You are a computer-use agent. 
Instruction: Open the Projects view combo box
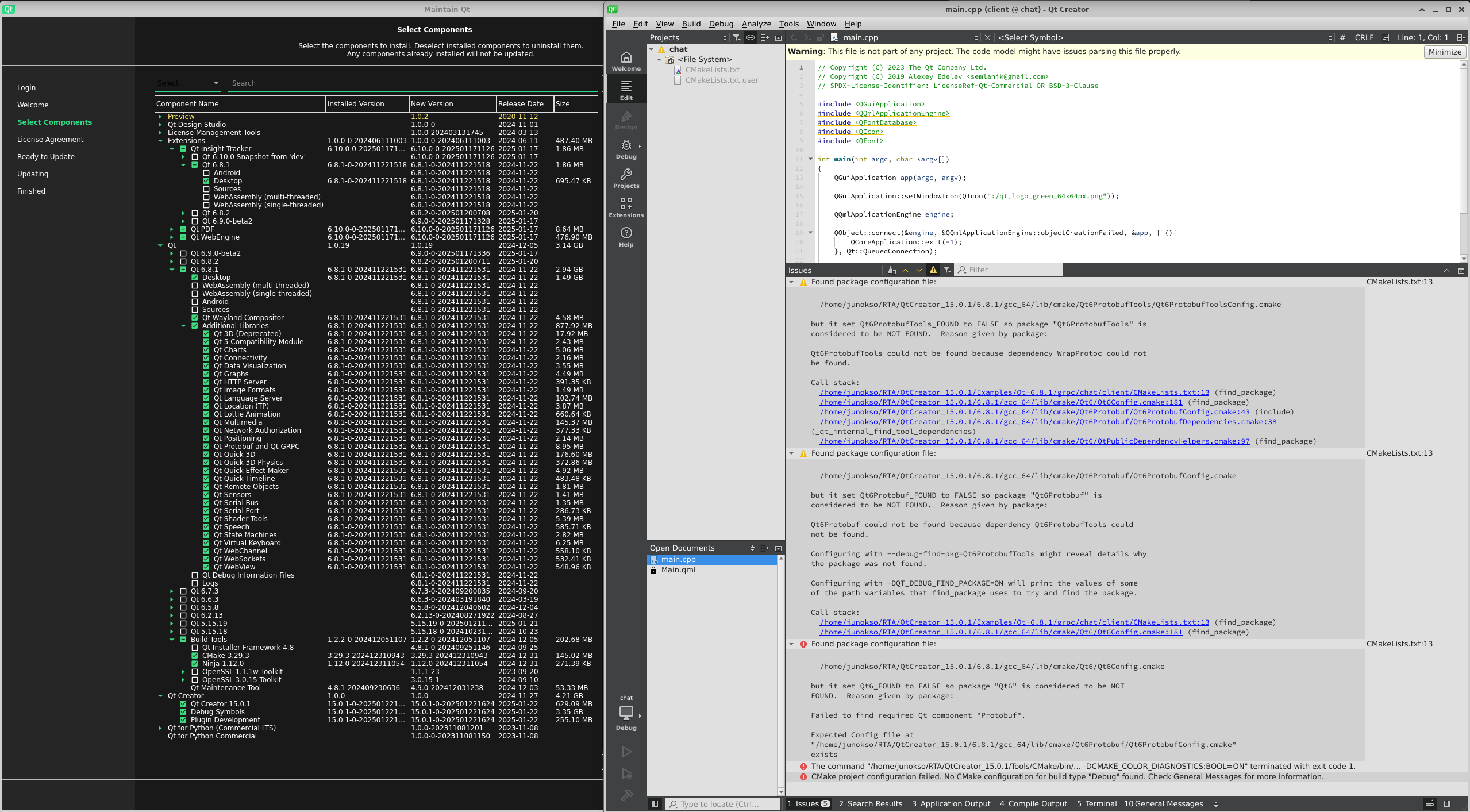[688, 37]
